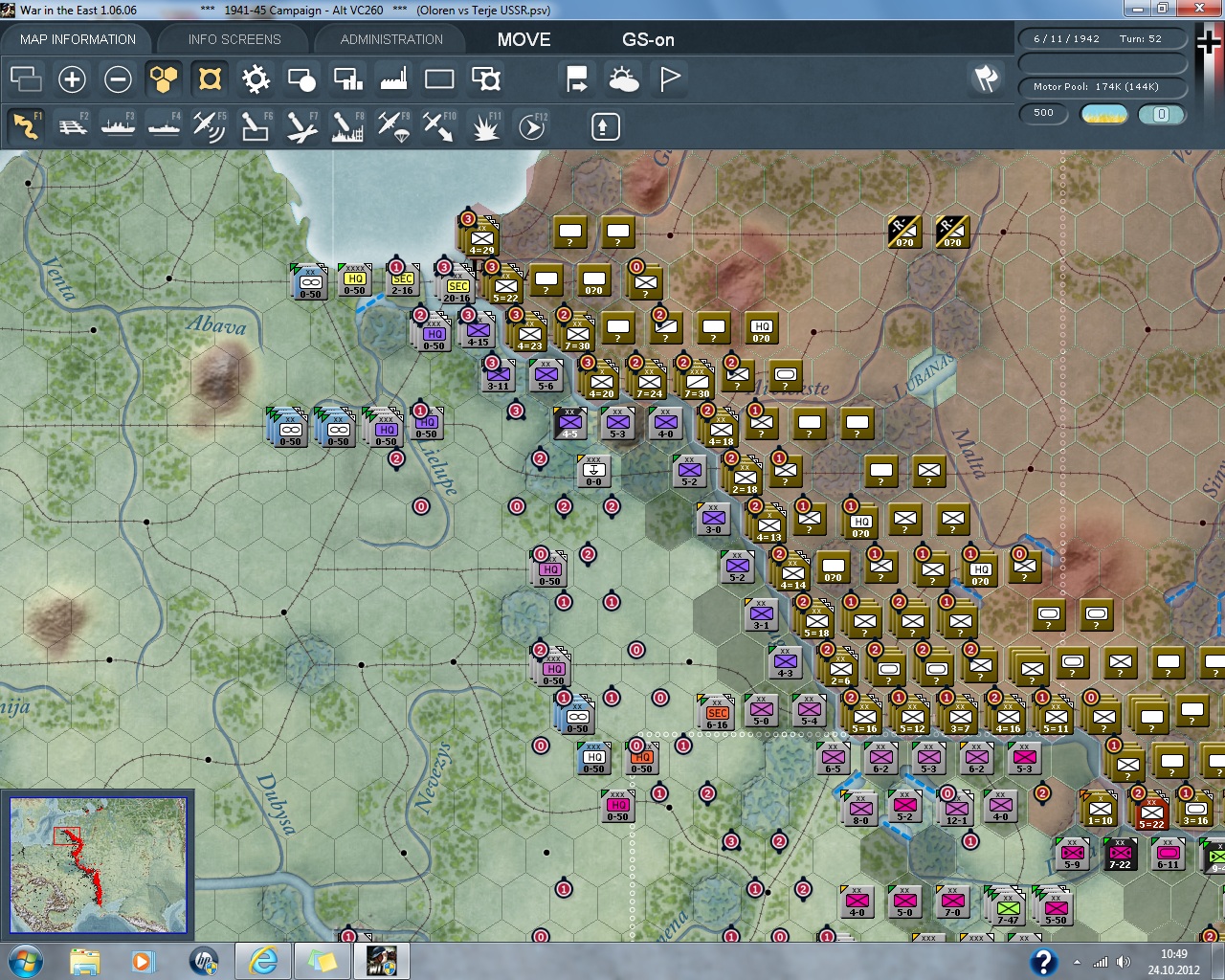
Task: Click the date and Turn 52 display
Action: click(x=1102, y=39)
